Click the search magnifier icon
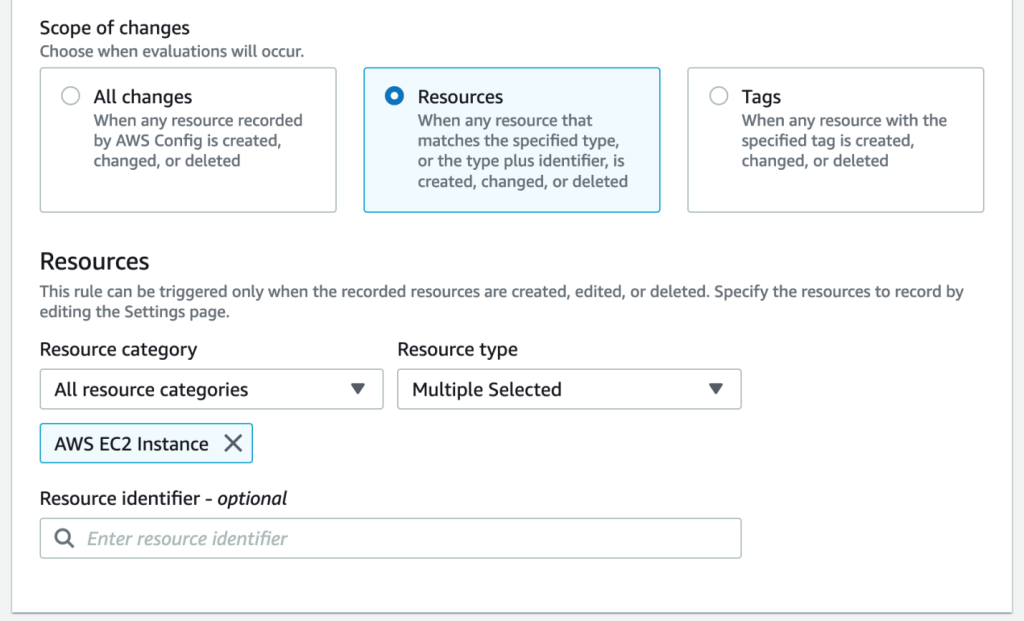Viewport: 1024px width, 621px height. 63,538
